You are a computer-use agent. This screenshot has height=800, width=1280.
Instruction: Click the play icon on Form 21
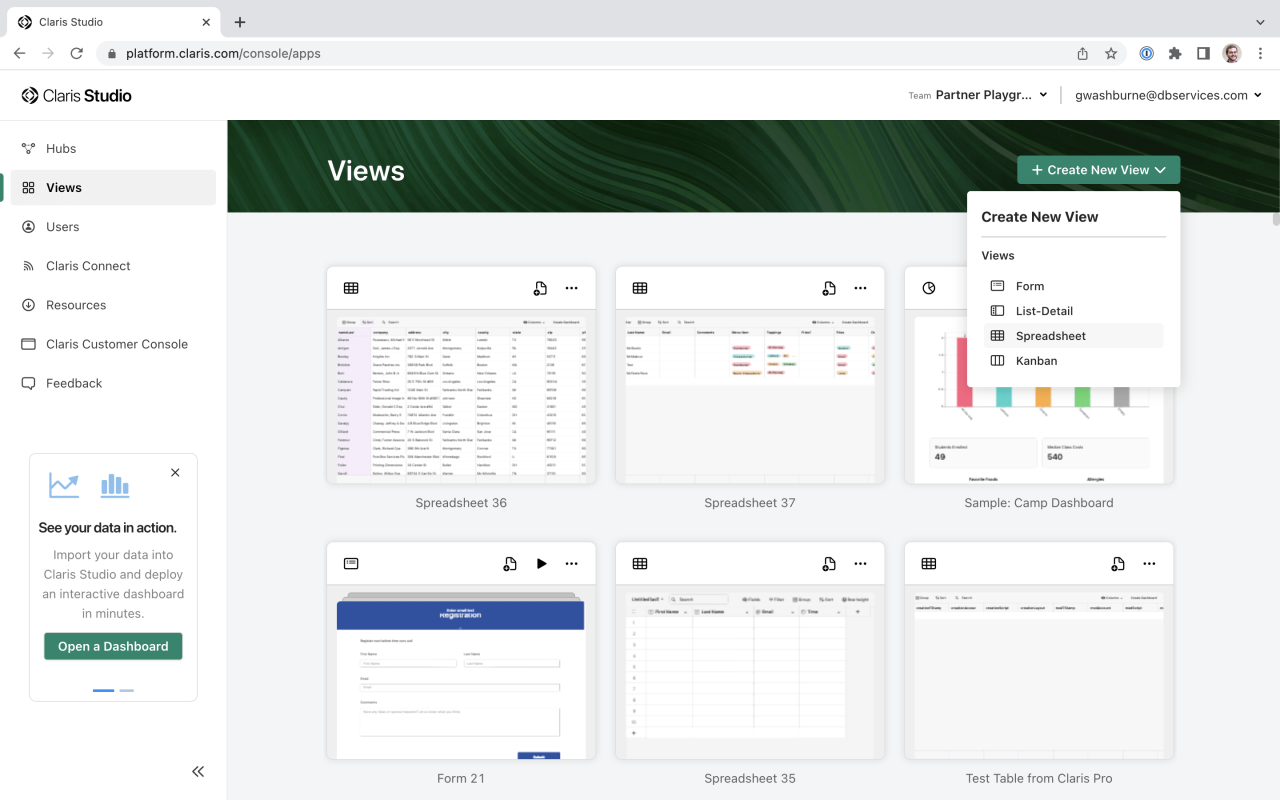[x=541, y=564]
